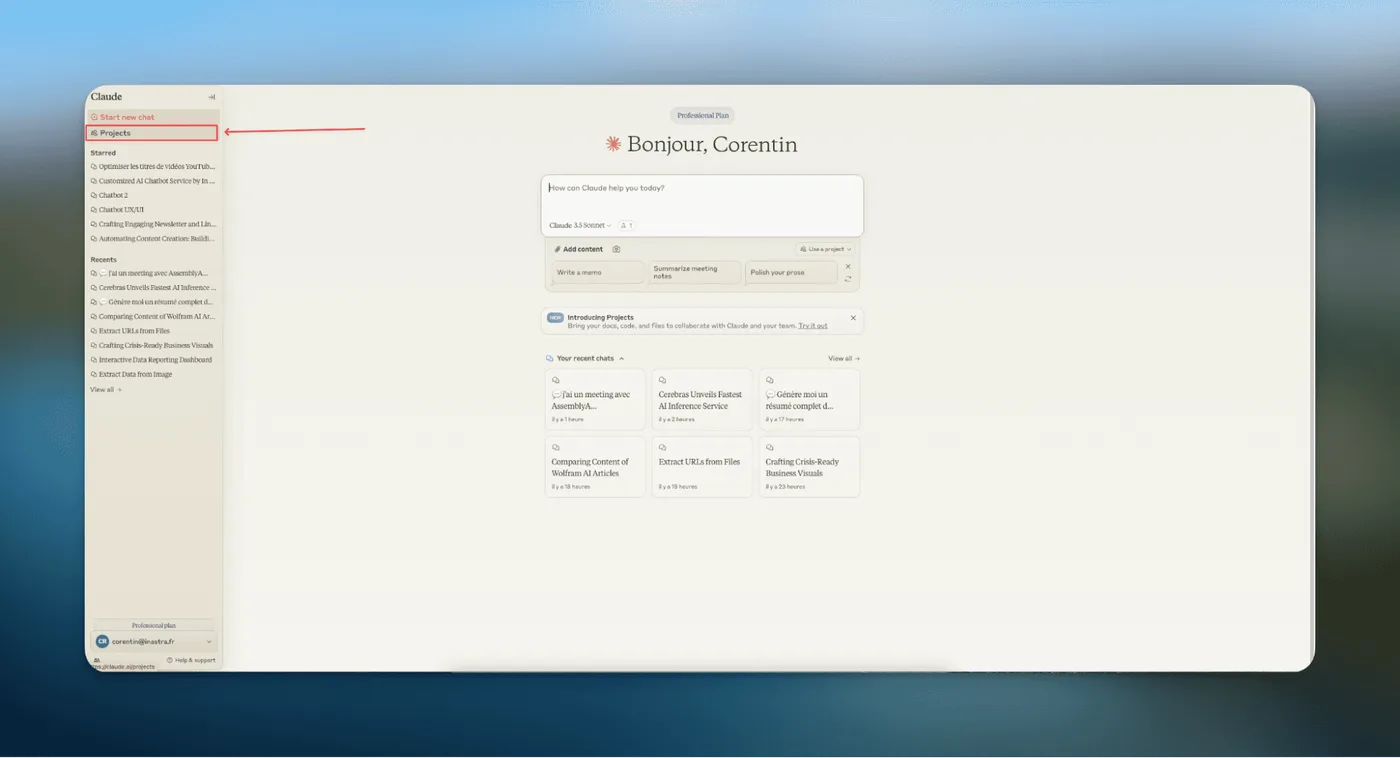Open sidebar recent chat 'J'ai un meeting avec AssemblyA...'
This screenshot has height=758, width=1400.
tap(152, 273)
